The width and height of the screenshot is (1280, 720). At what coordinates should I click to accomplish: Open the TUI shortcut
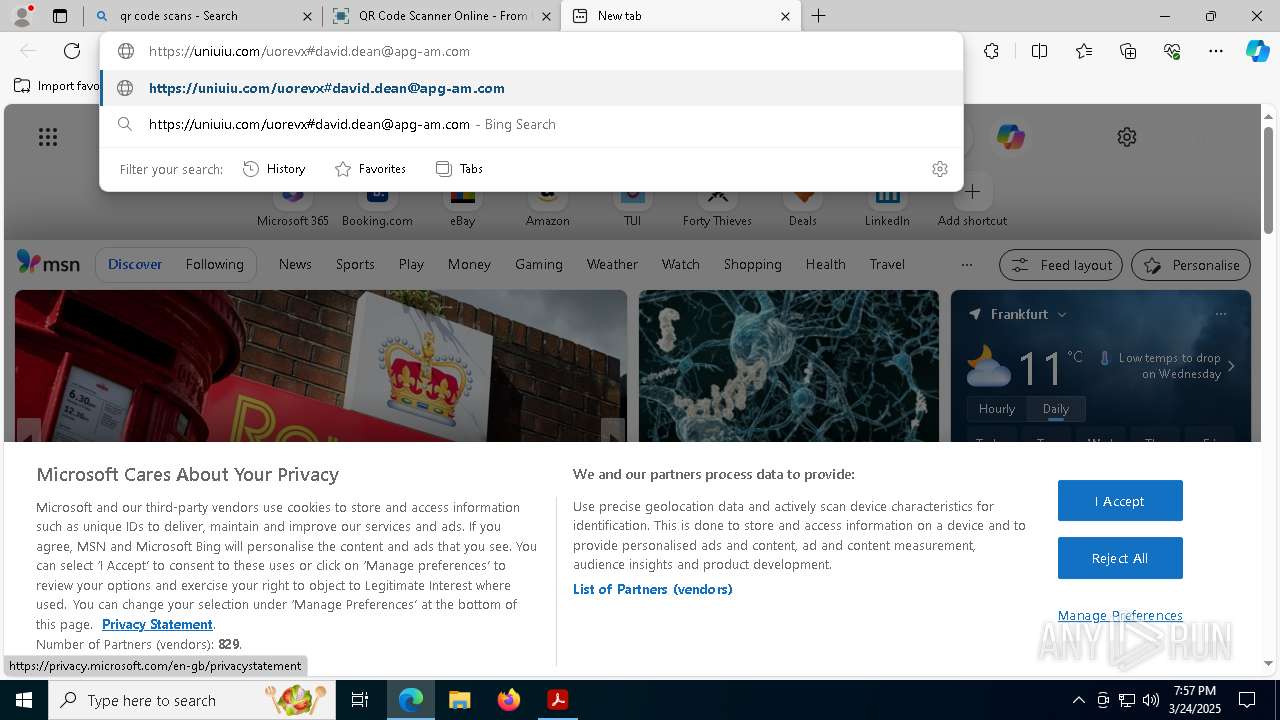click(x=632, y=208)
